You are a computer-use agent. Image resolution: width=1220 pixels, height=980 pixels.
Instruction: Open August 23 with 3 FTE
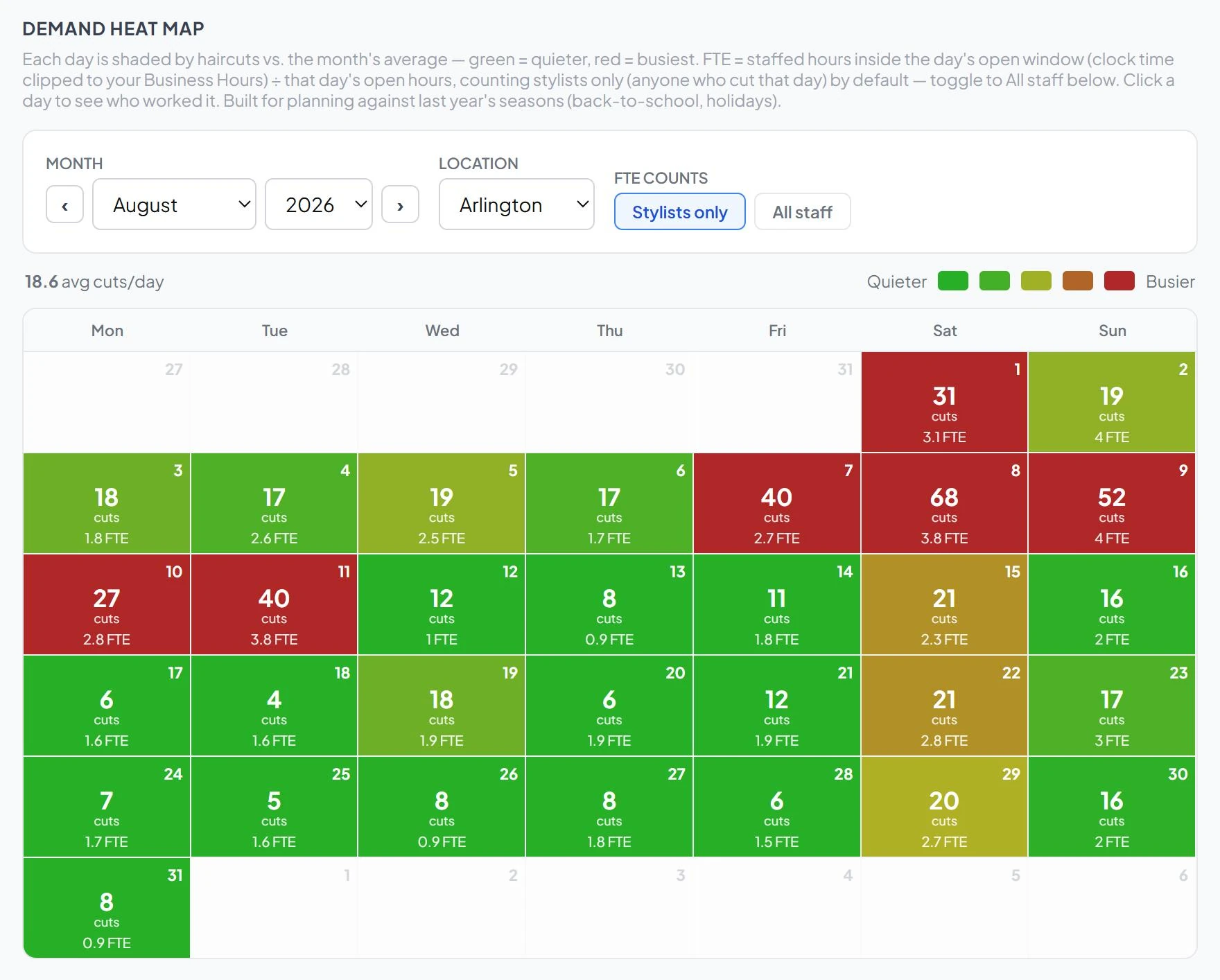(x=1112, y=706)
